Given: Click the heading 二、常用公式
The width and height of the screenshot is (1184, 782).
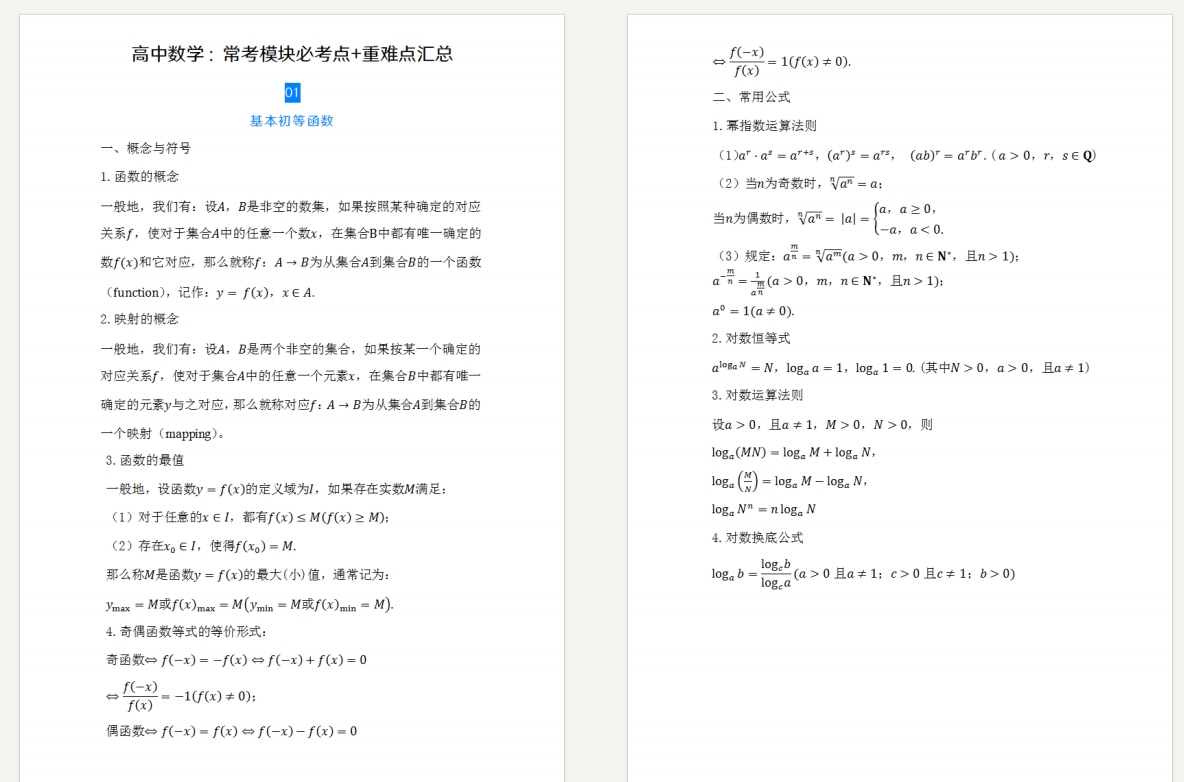Looking at the screenshot, I should coord(751,97).
